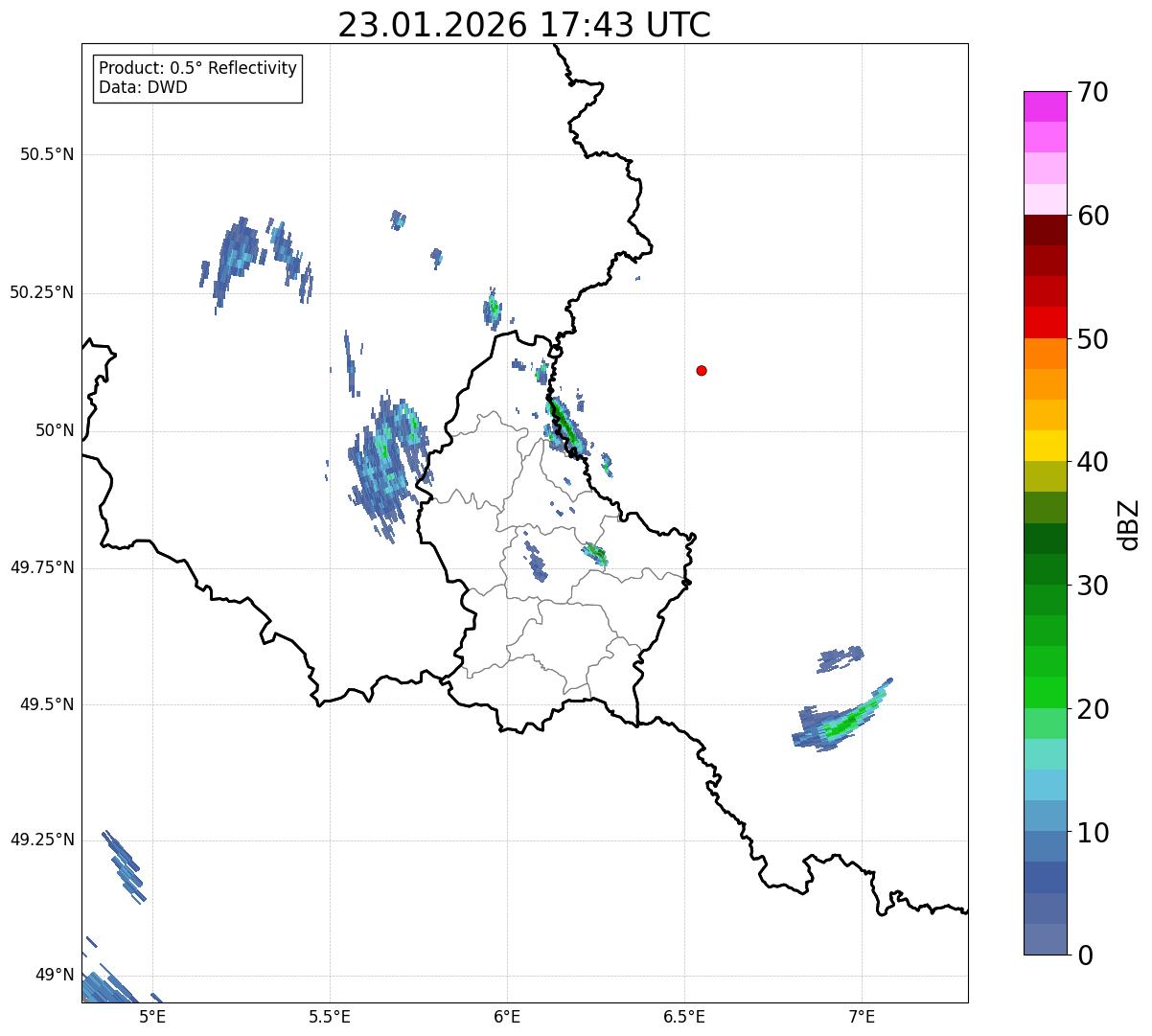
Task: Click the 5.5°E longitude label
Action: (330, 1016)
